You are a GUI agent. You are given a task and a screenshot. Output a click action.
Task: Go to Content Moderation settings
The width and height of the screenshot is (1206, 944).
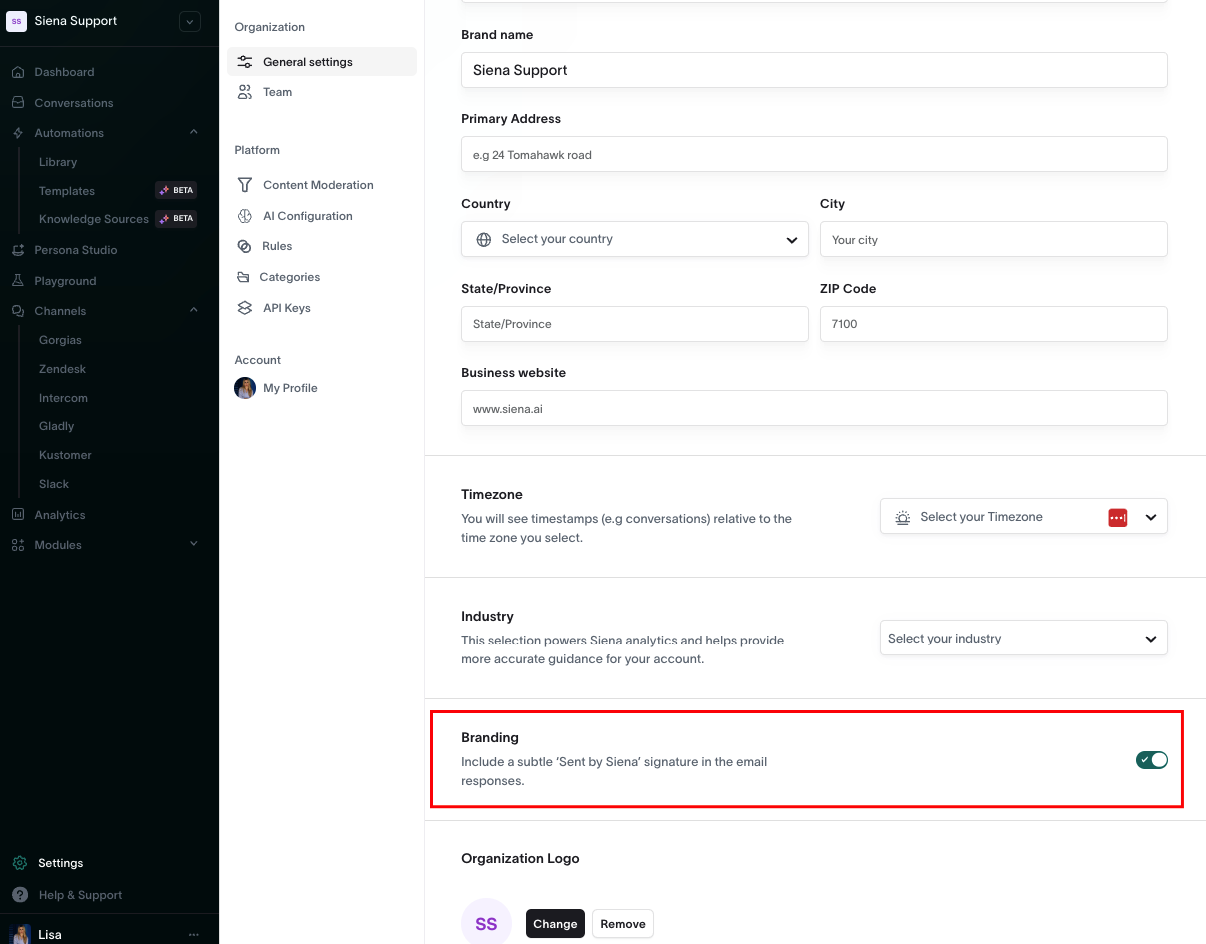(x=318, y=185)
